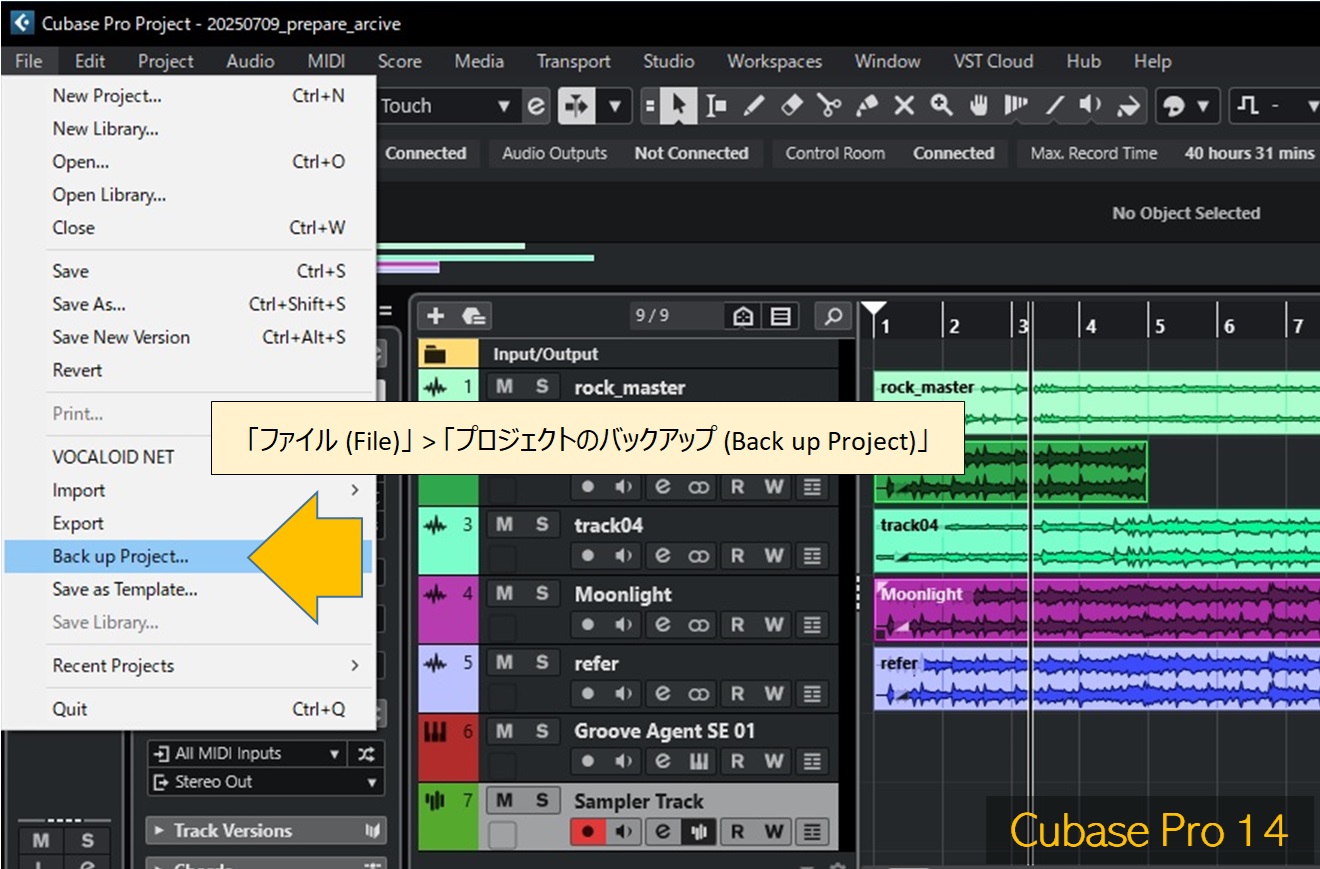Click the Add Track plus icon
1320x869 pixels.
pyautogui.click(x=436, y=317)
